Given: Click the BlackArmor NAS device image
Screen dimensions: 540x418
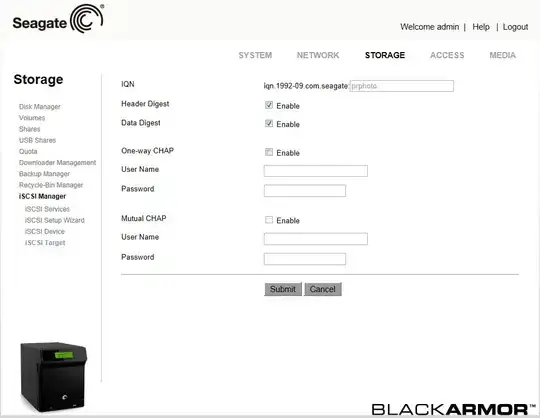Looking at the screenshot, I should [x=53, y=377].
